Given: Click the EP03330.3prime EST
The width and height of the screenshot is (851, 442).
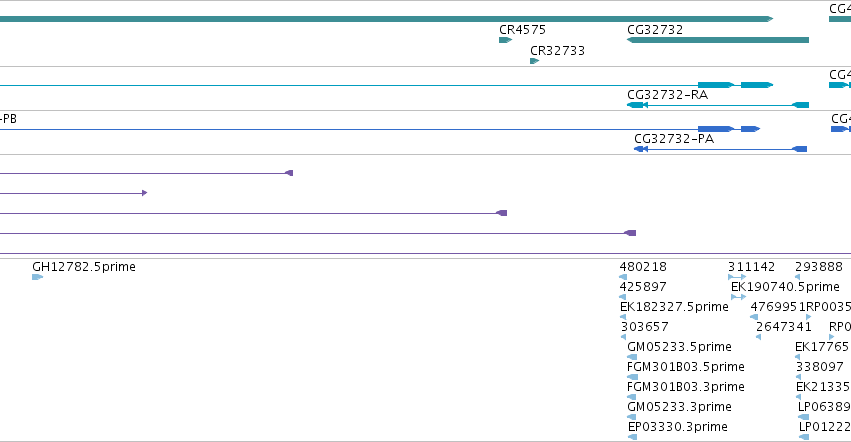Looking at the screenshot, I should (x=677, y=427).
